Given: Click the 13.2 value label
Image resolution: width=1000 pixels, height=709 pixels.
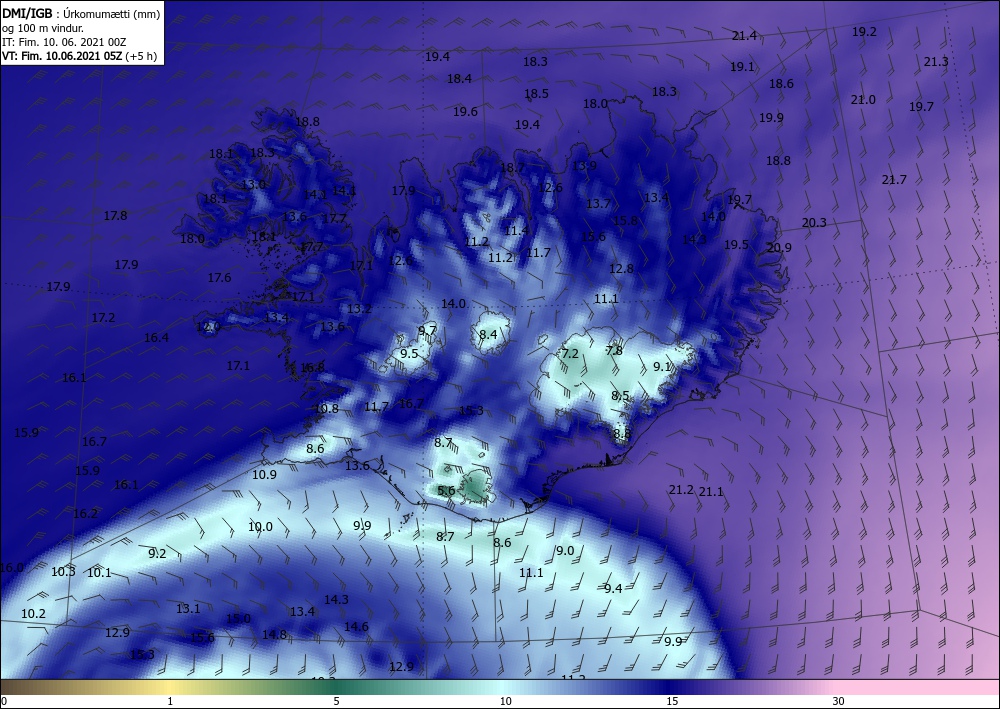Looking at the screenshot, I should (359, 309).
